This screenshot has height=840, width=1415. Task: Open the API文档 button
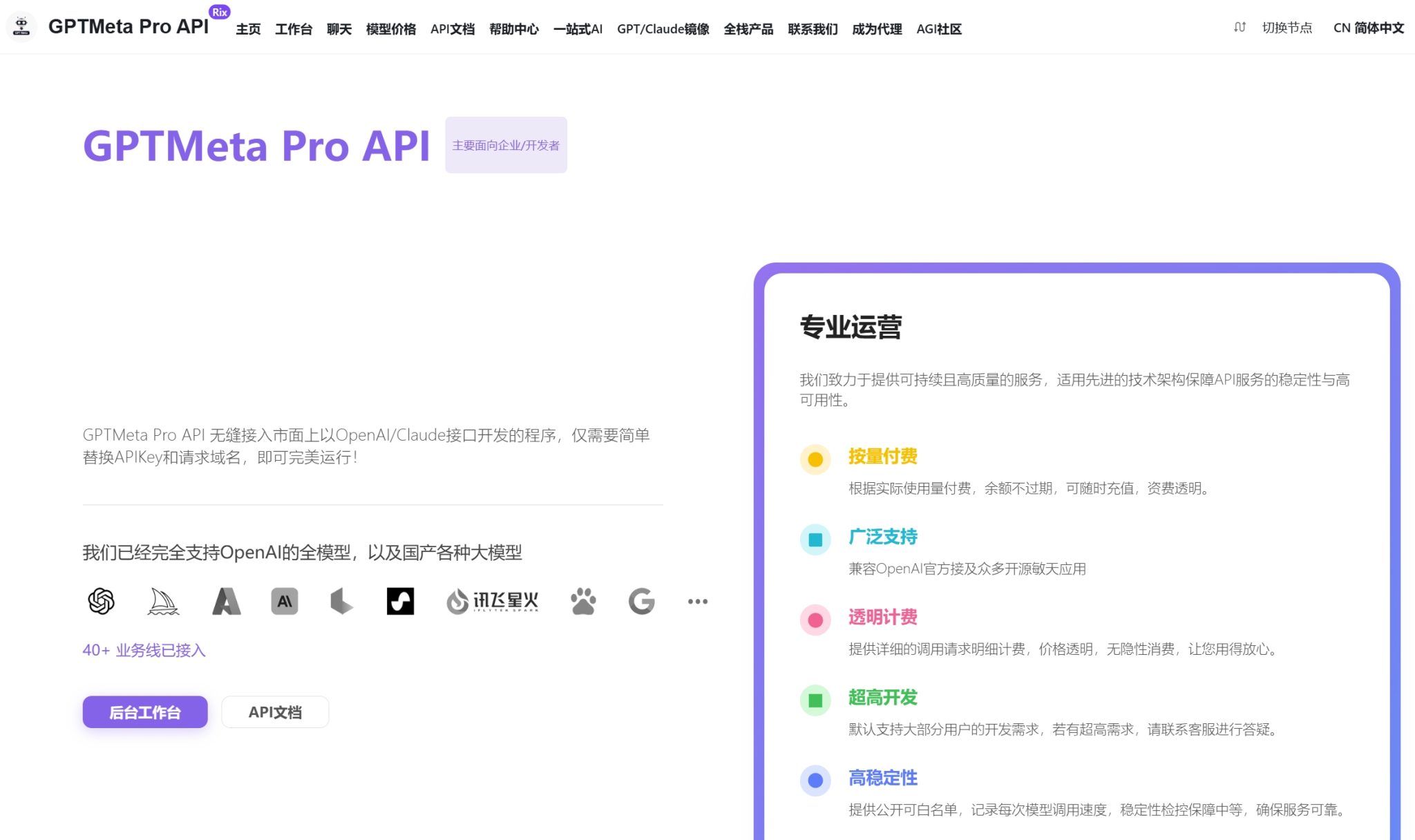click(x=275, y=712)
